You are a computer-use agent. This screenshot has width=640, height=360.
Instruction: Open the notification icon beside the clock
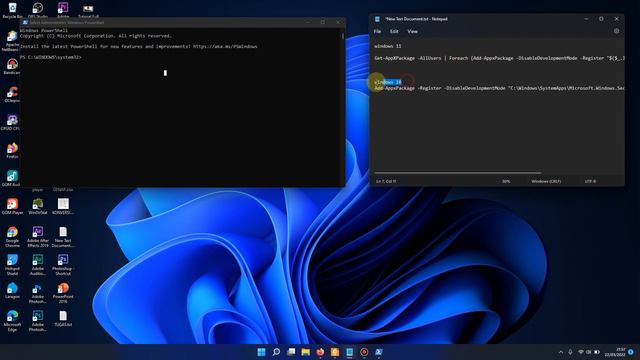631,352
